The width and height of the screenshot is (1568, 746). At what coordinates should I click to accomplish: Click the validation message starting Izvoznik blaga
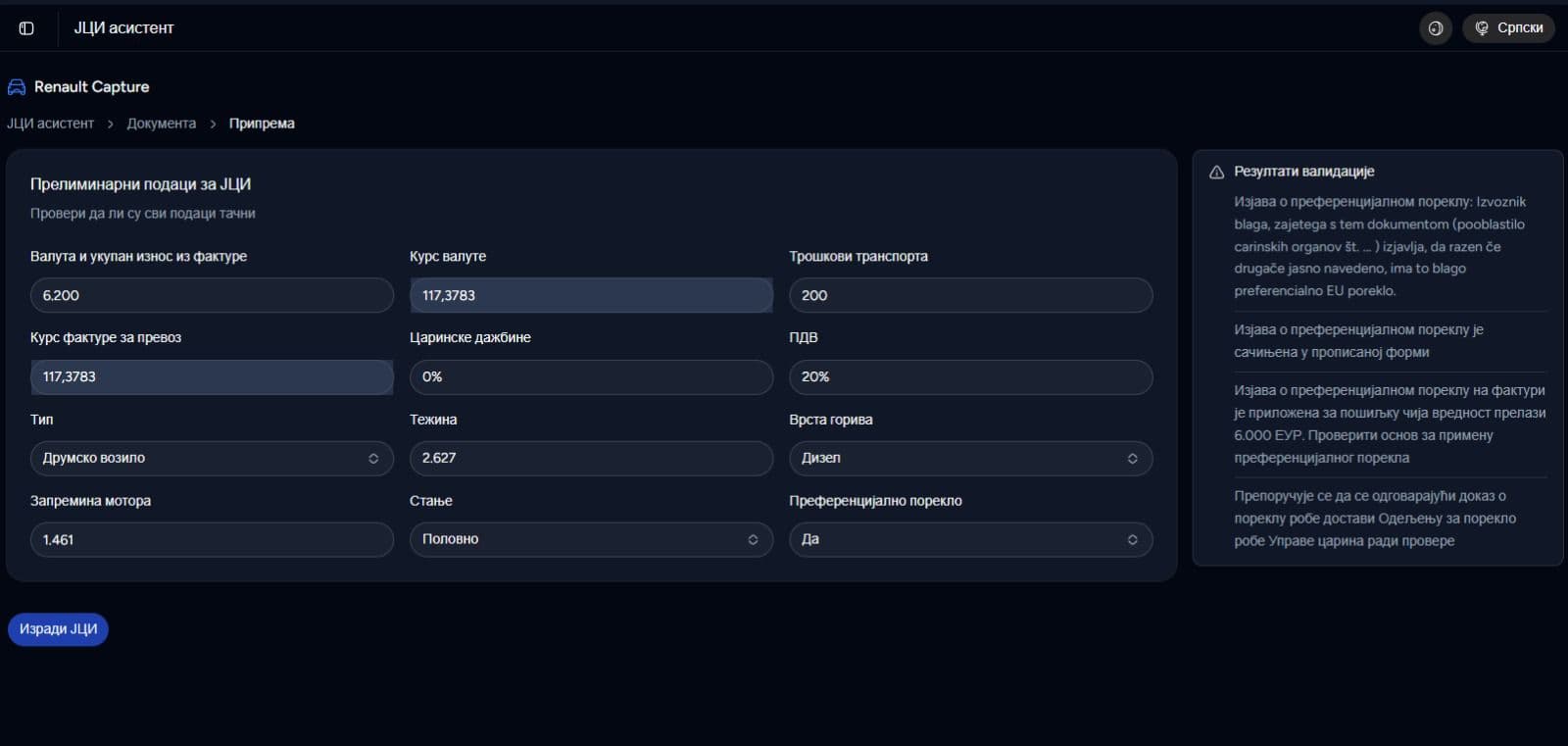pyautogui.click(x=1380, y=247)
